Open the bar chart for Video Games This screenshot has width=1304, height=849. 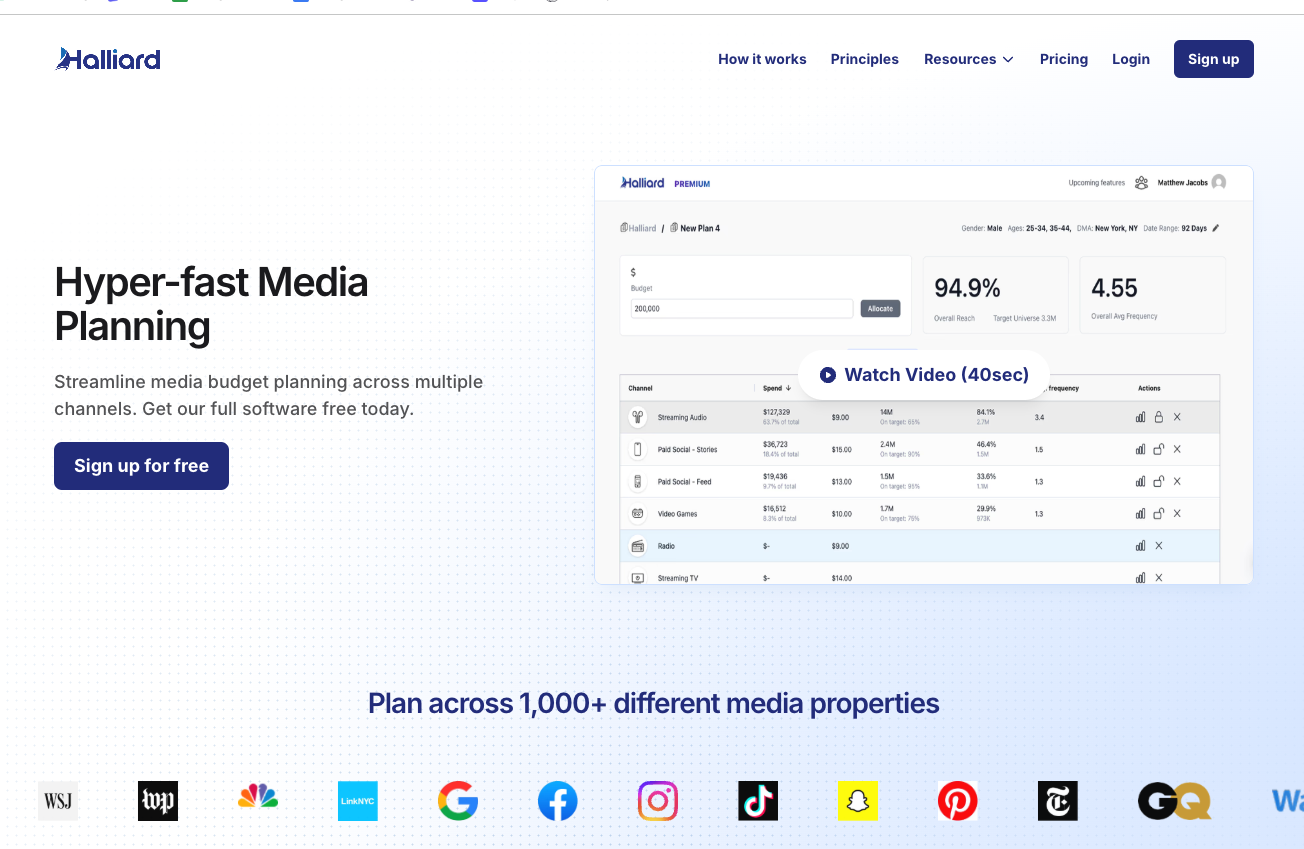(1140, 513)
